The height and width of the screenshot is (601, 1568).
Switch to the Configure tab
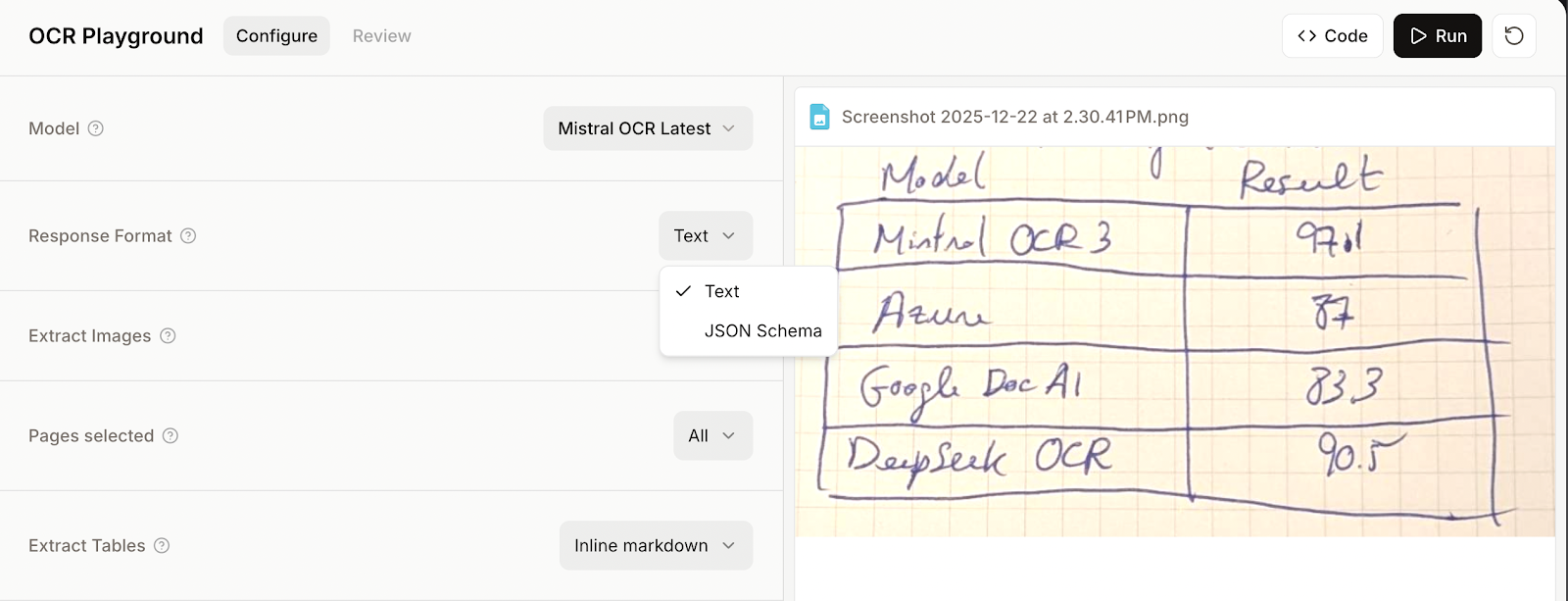[x=276, y=36]
